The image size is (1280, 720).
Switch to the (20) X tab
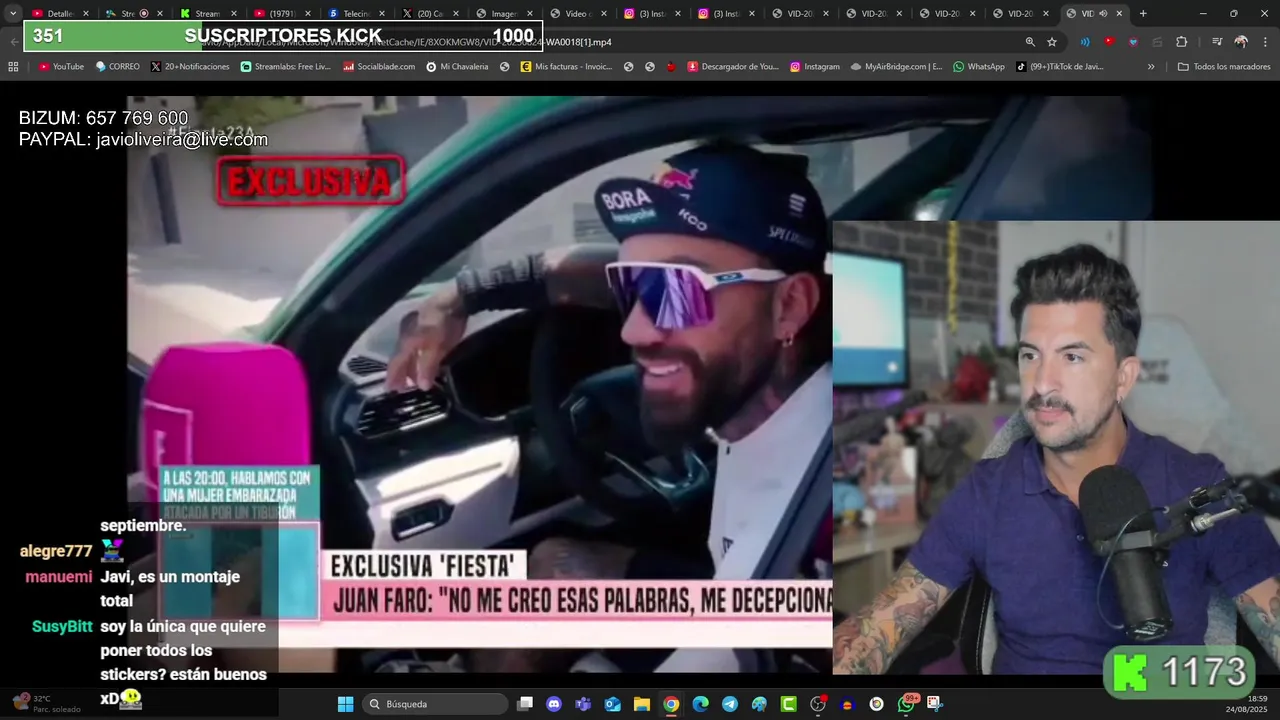pyautogui.click(x=428, y=13)
